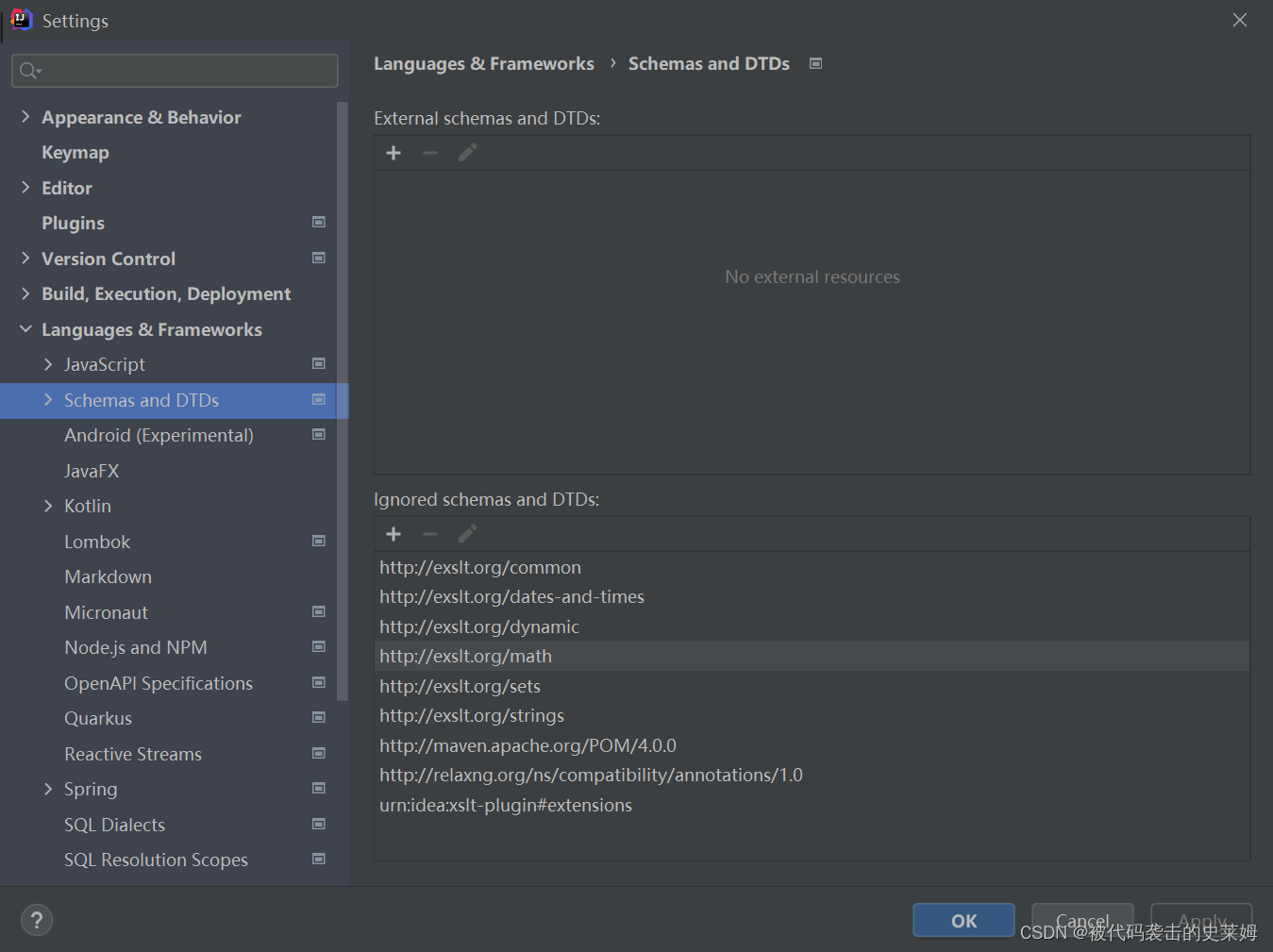Open SQL Resolution Scopes settings page

click(x=156, y=860)
